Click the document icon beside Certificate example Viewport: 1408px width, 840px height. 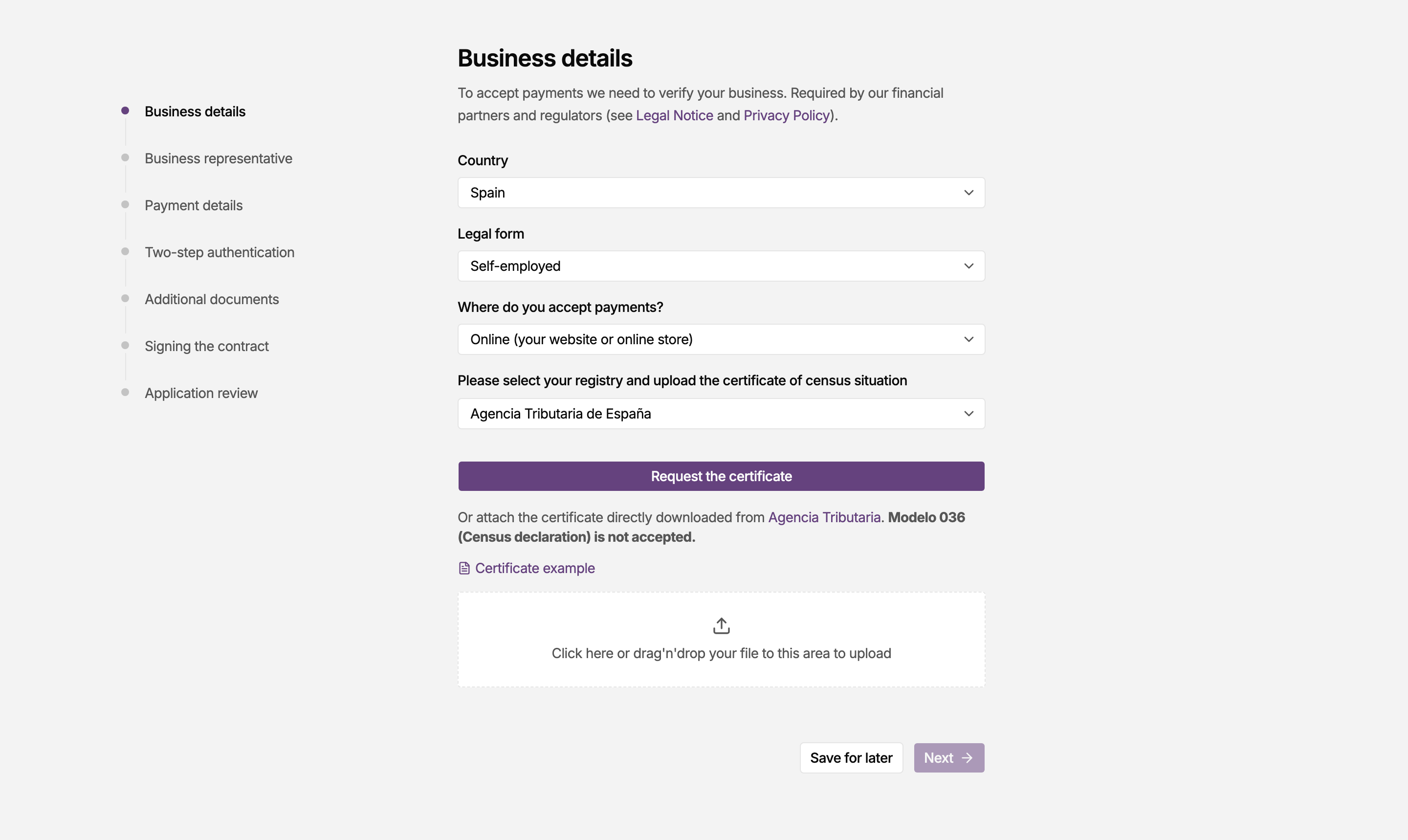pyautogui.click(x=464, y=568)
